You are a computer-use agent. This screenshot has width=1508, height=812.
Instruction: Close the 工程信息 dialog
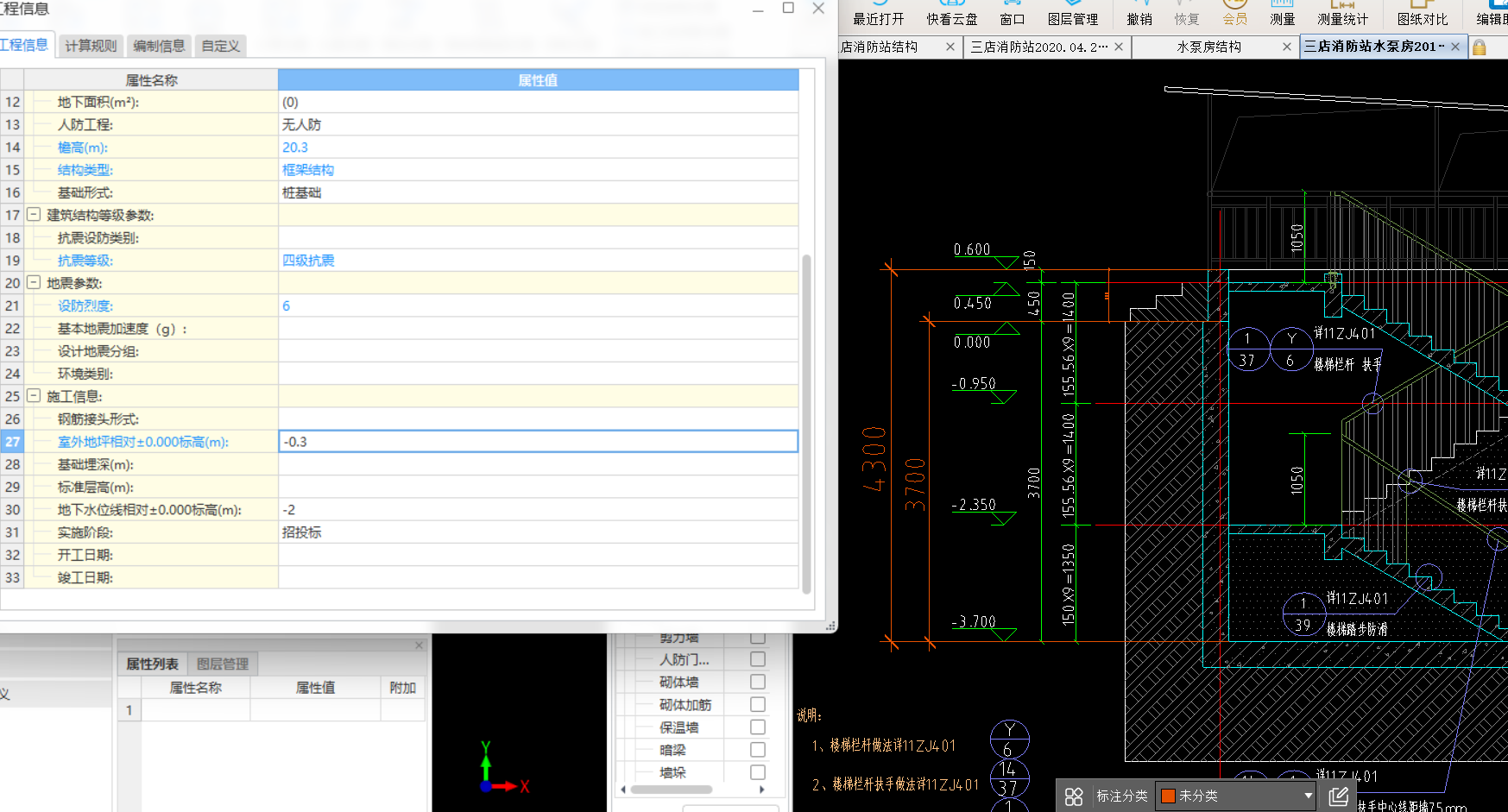point(818,8)
